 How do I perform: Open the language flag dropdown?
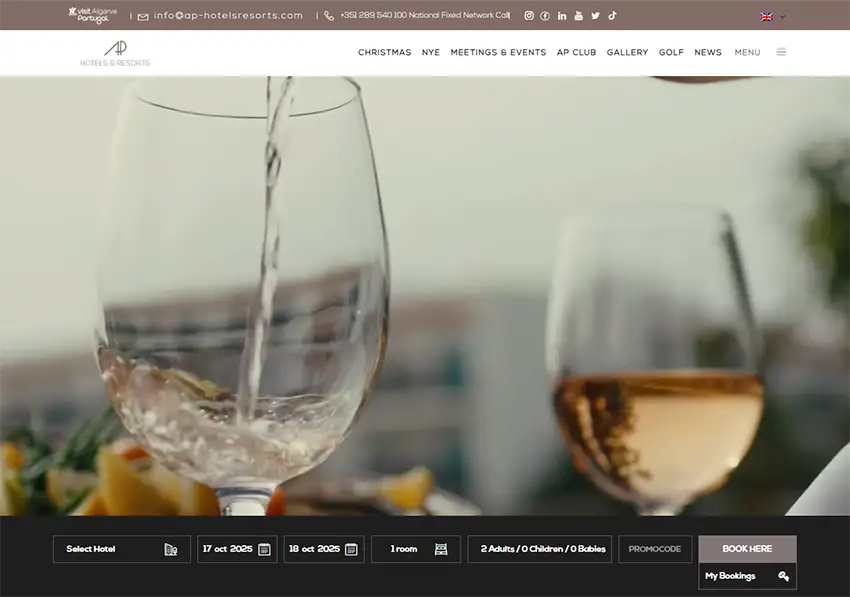(x=769, y=16)
